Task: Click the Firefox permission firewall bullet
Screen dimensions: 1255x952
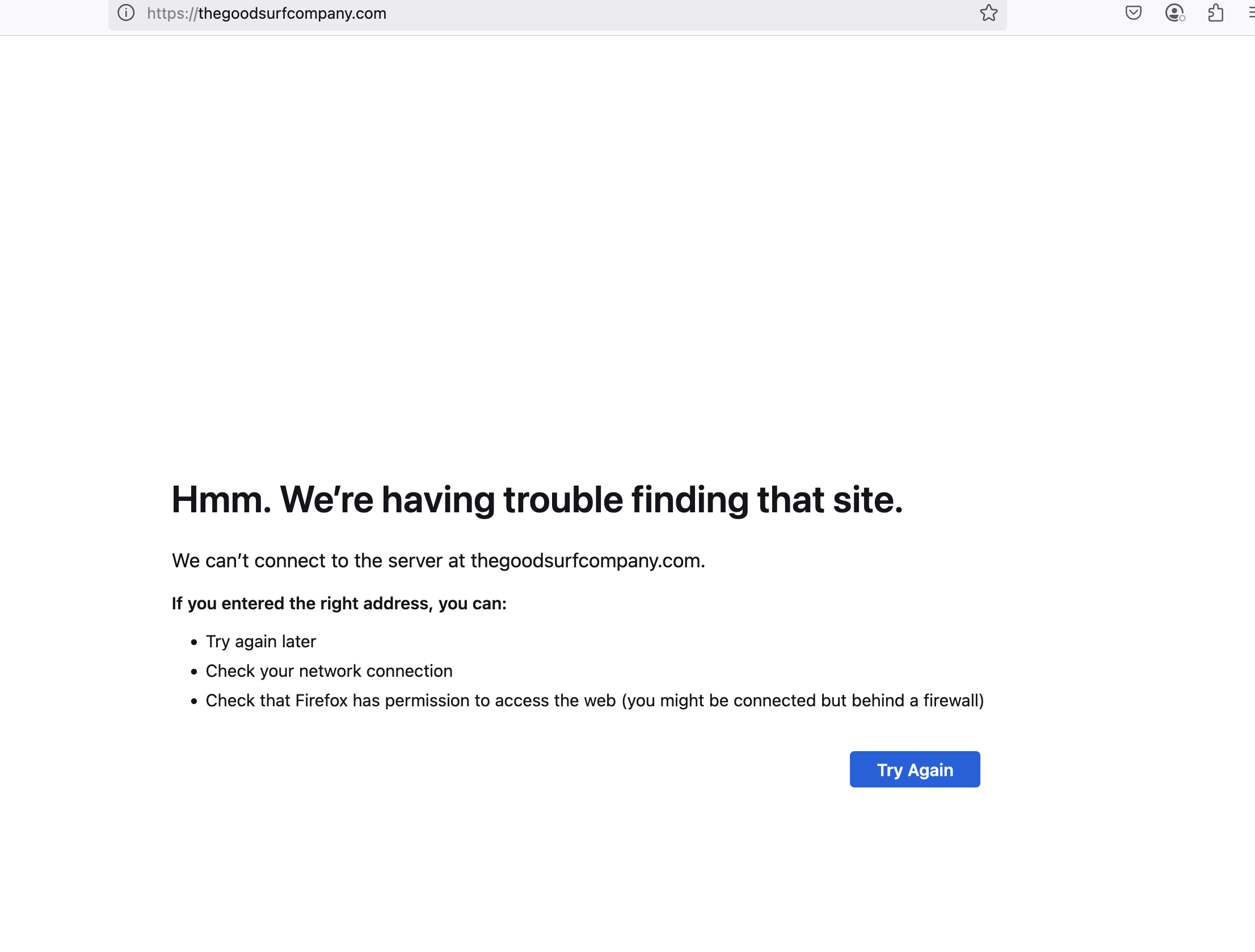Action: click(x=594, y=700)
